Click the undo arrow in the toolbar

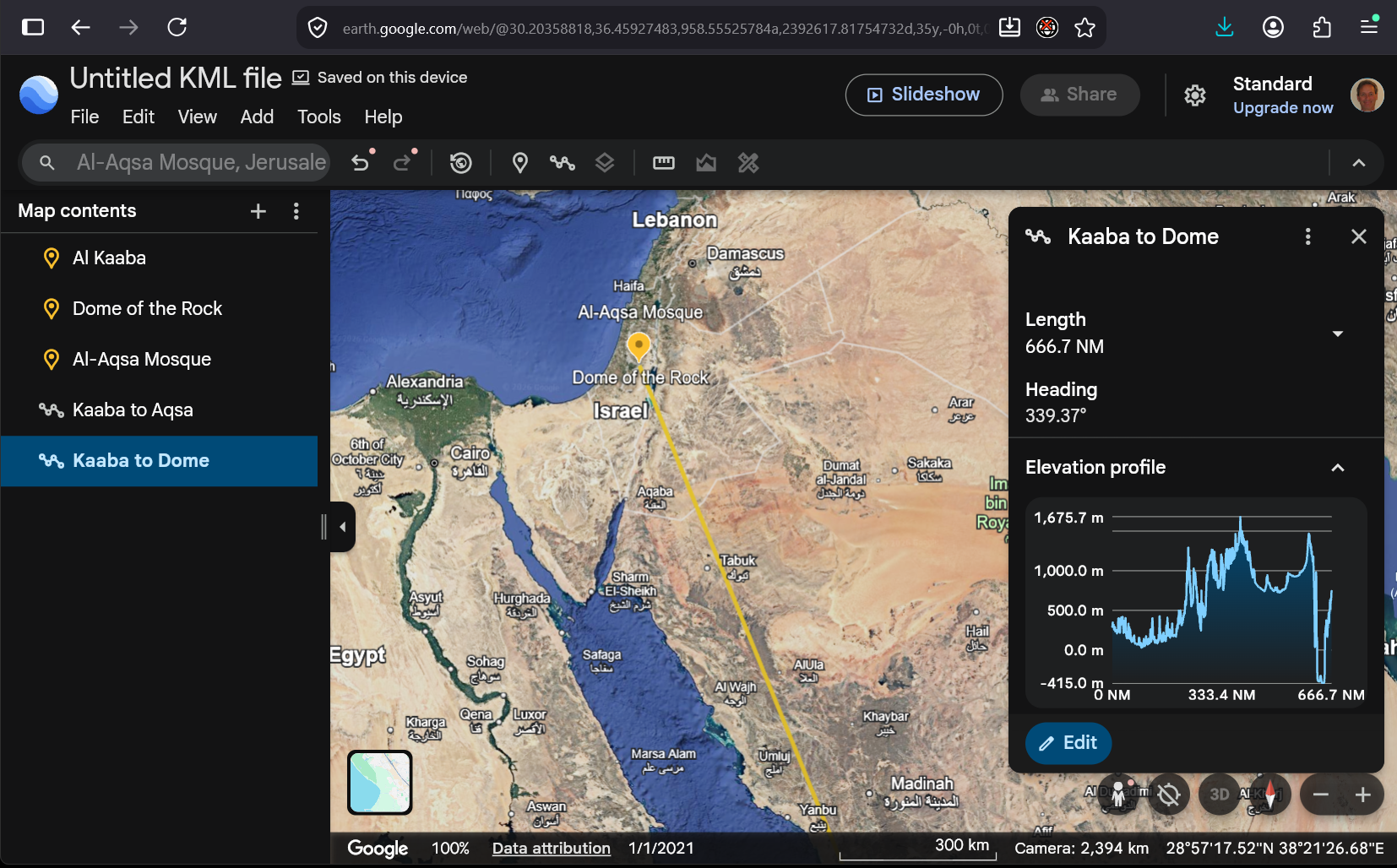361,162
